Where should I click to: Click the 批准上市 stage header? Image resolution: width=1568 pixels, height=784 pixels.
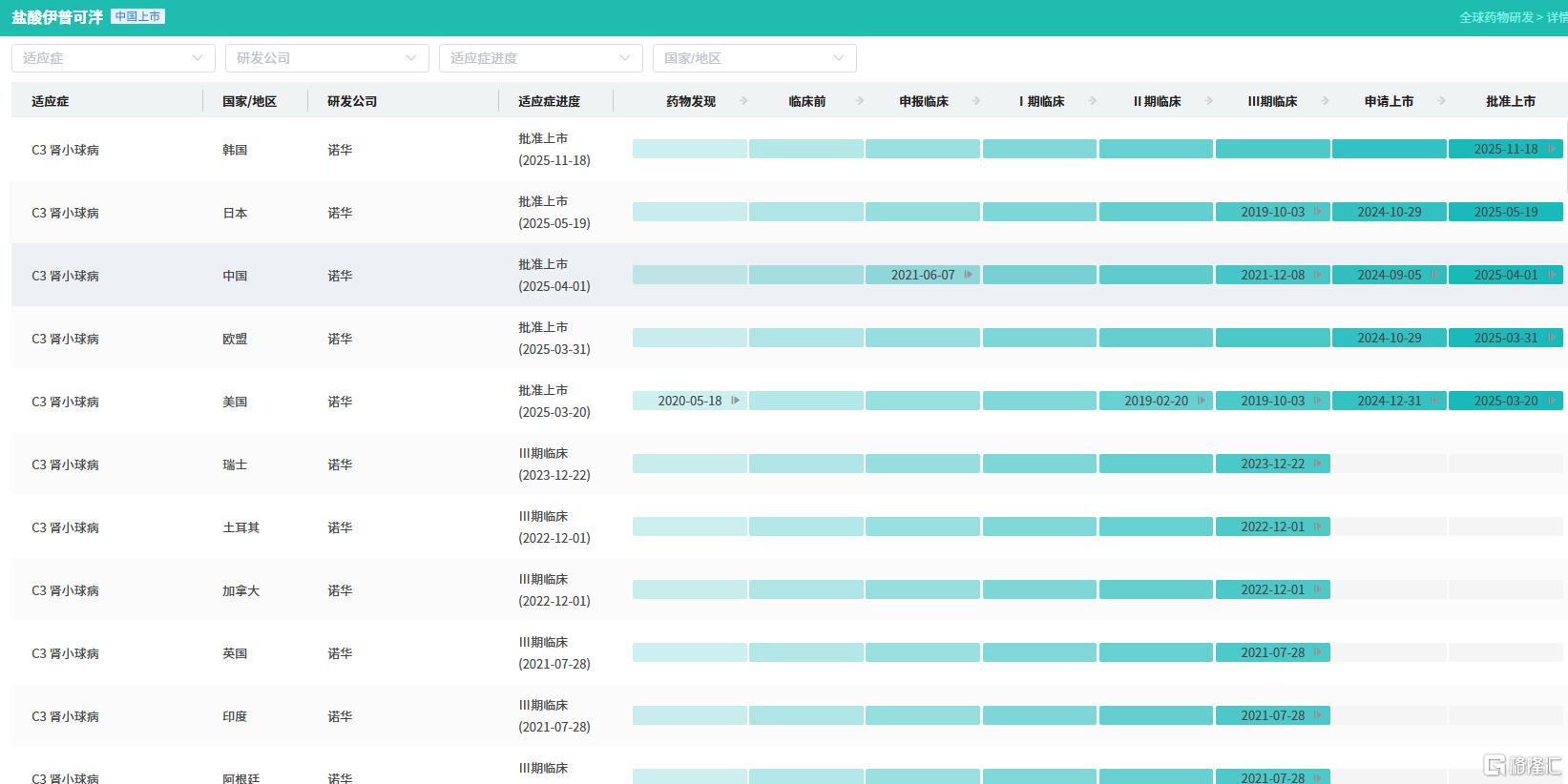pos(1510,101)
